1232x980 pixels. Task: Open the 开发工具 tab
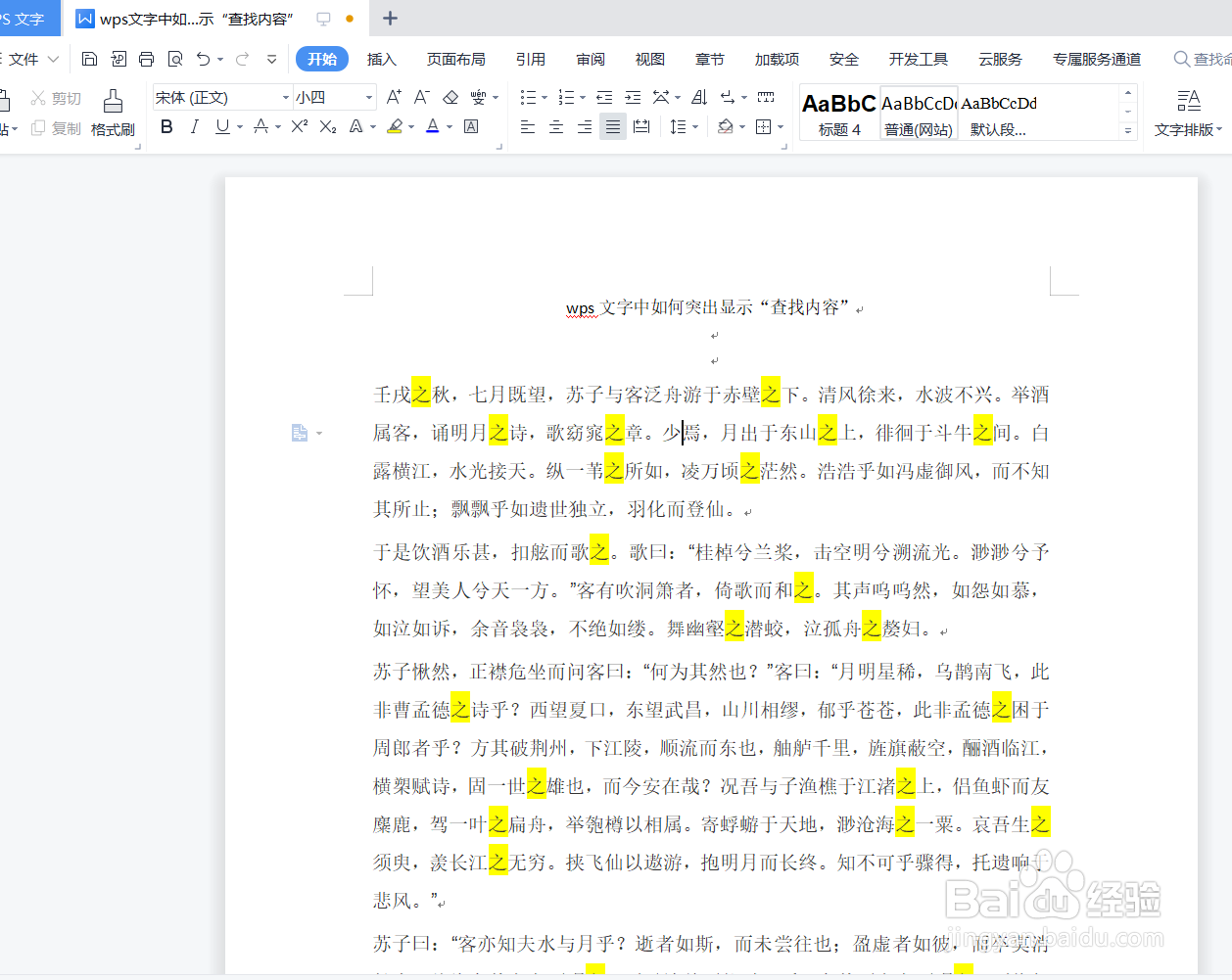[919, 60]
